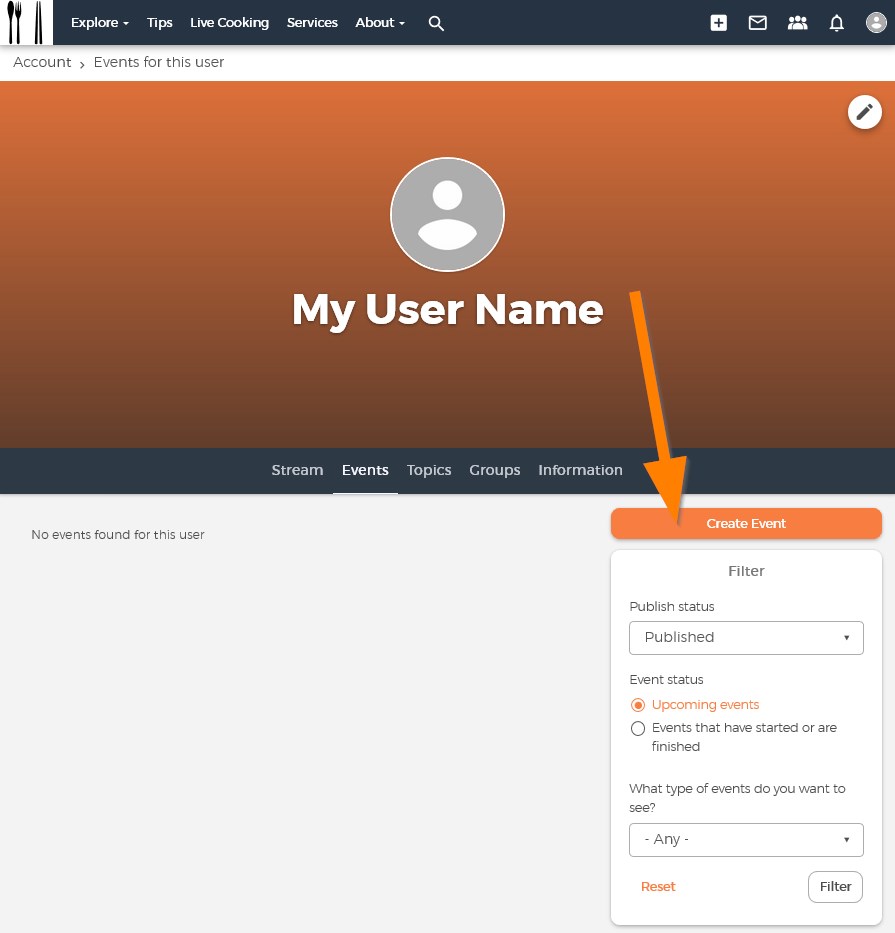895x933 pixels.
Task: Click the fork and knife site logo
Action: click(26, 22)
